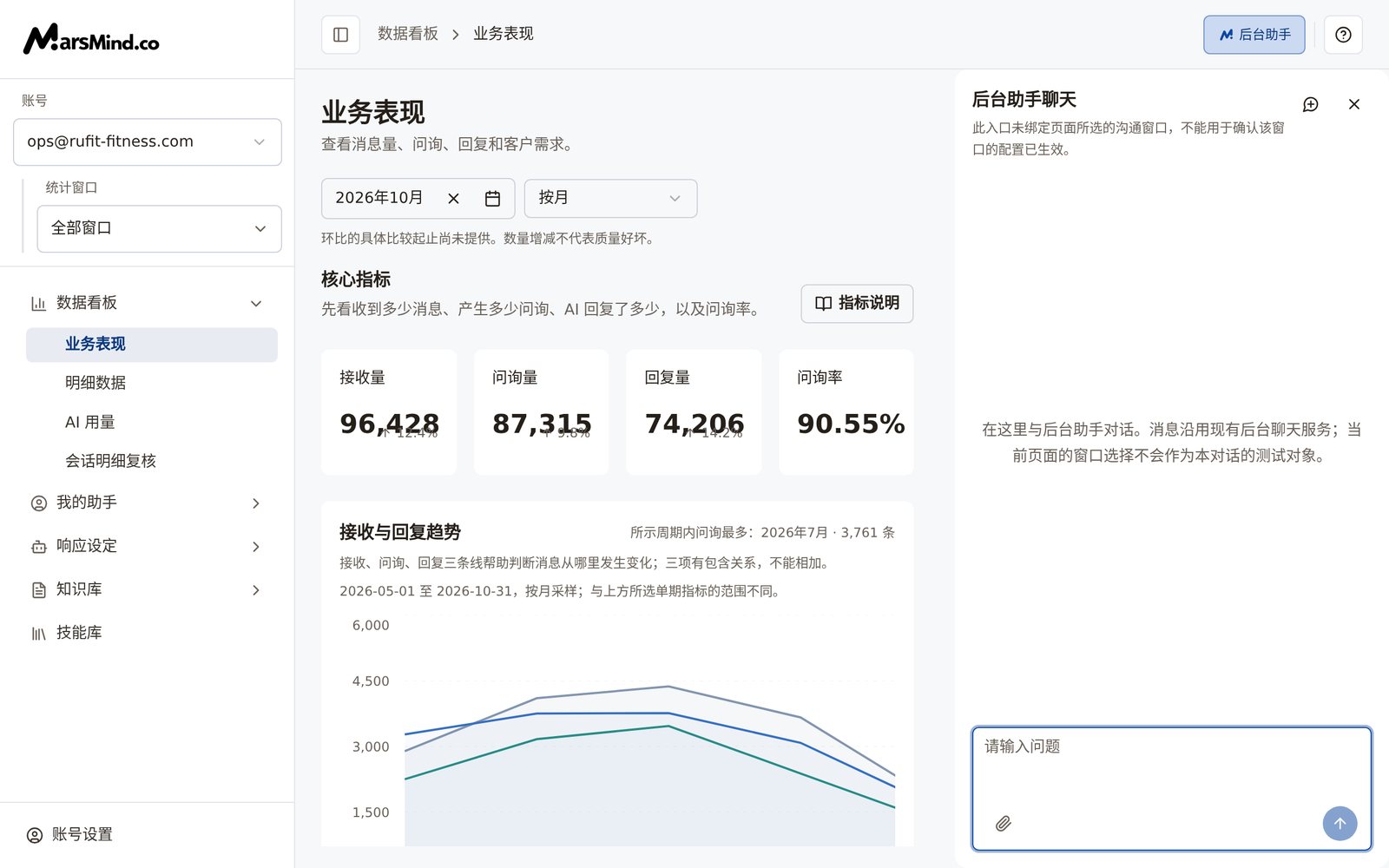Click the 核心指标 section heading
The height and width of the screenshot is (868, 1389).
[x=356, y=279]
